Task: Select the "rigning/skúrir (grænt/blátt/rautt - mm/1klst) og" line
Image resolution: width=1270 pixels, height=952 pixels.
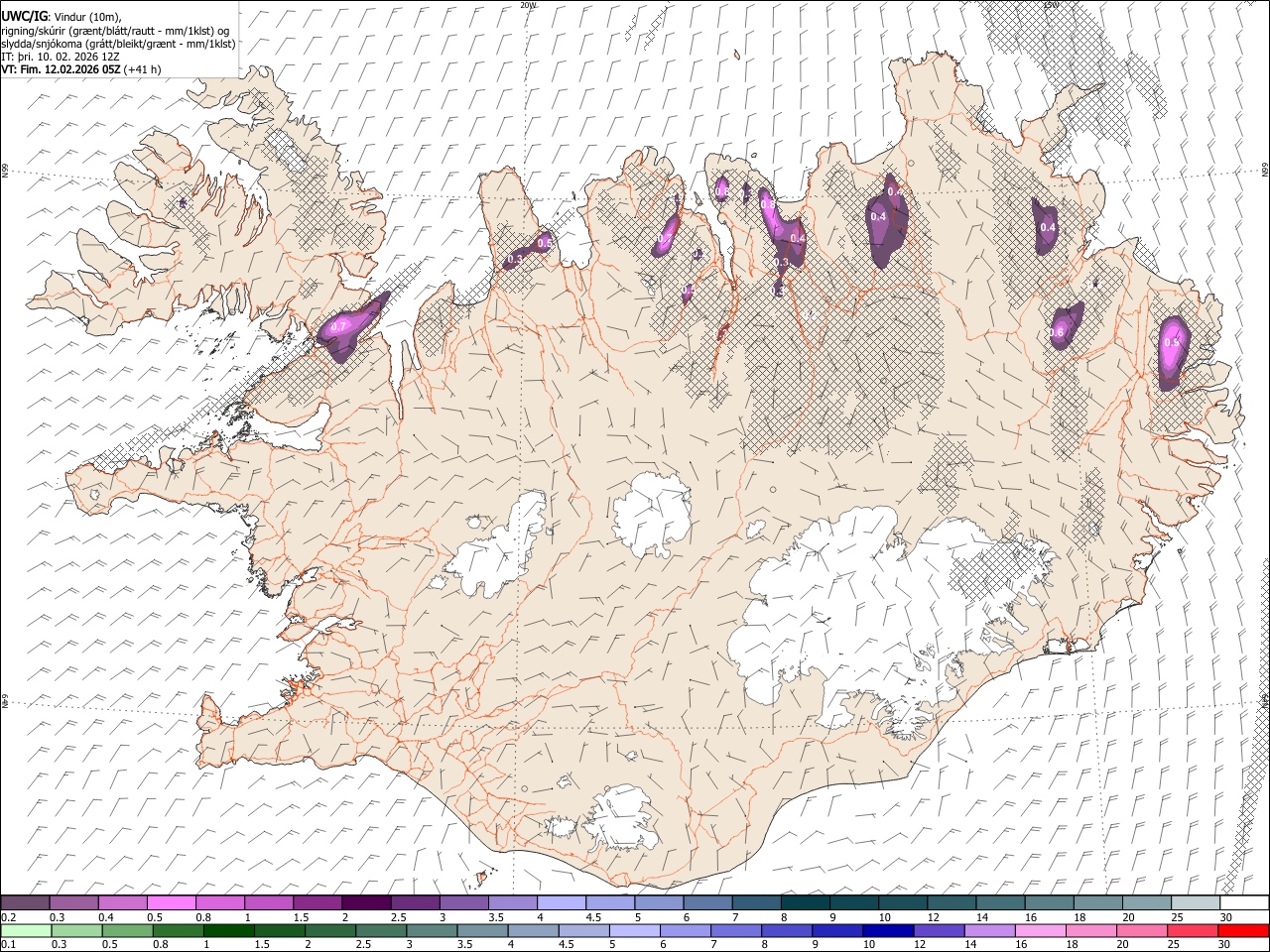Action: tap(115, 31)
